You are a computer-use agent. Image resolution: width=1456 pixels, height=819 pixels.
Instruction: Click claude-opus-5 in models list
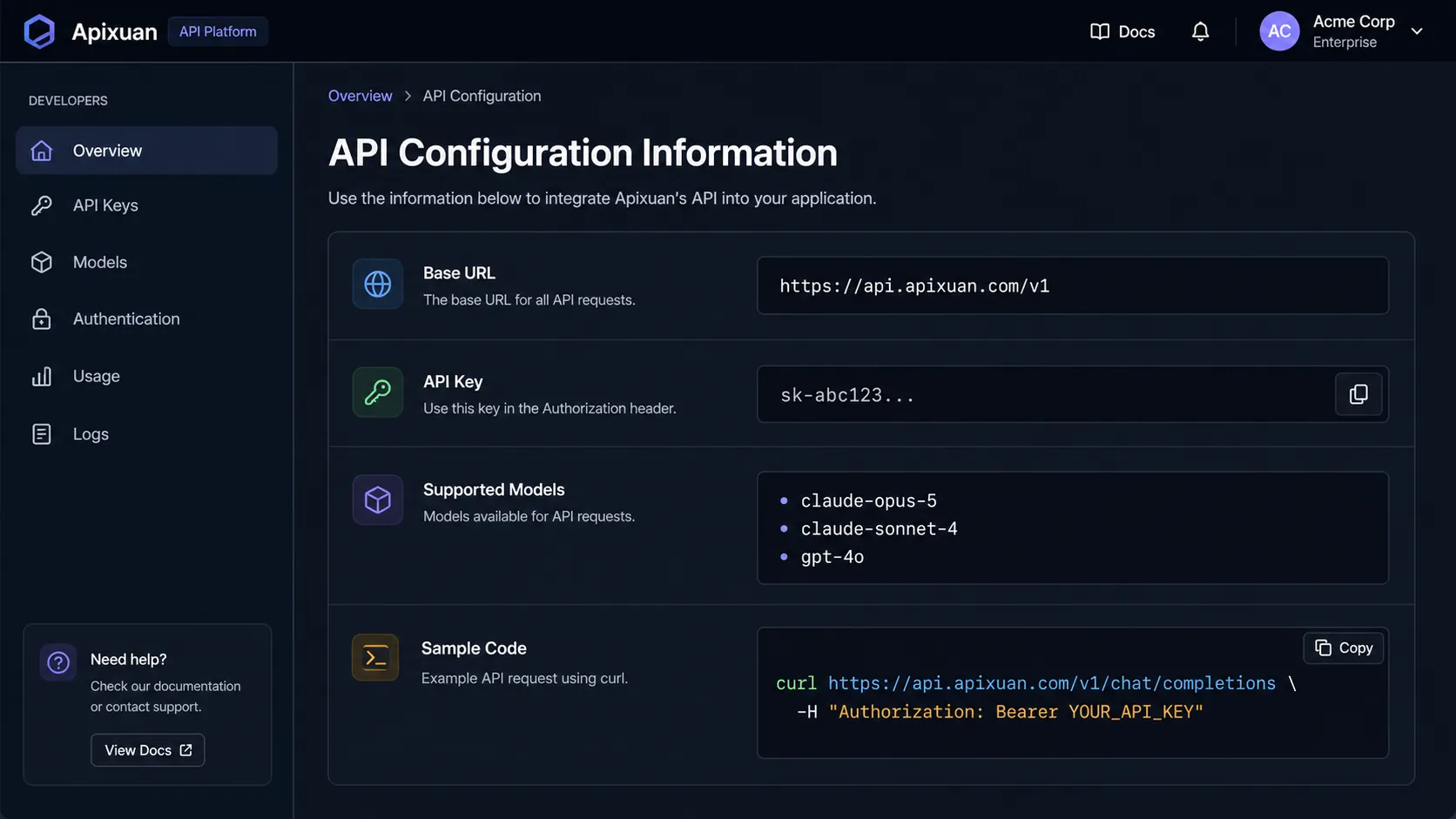[868, 500]
